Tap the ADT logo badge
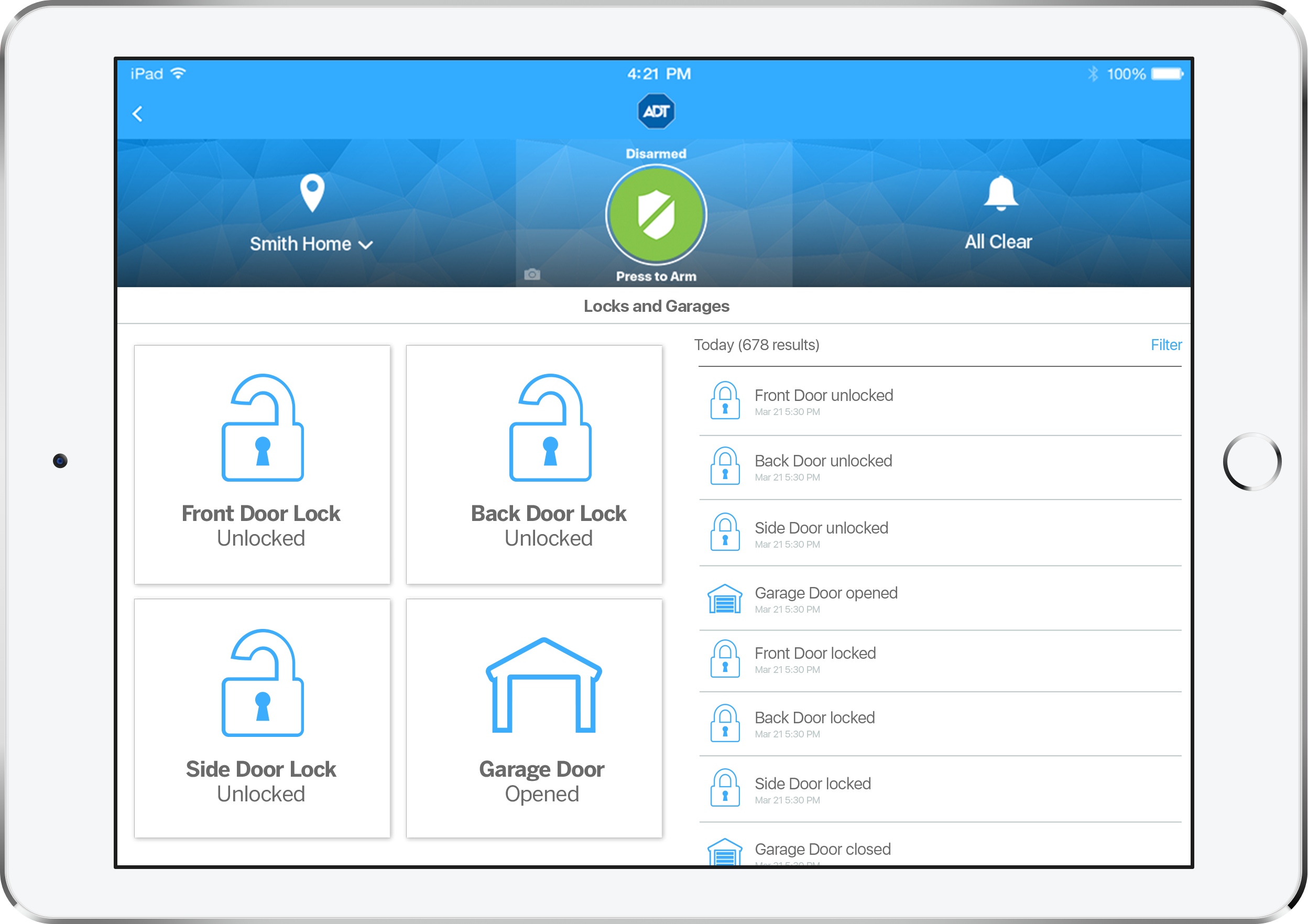 click(x=656, y=111)
